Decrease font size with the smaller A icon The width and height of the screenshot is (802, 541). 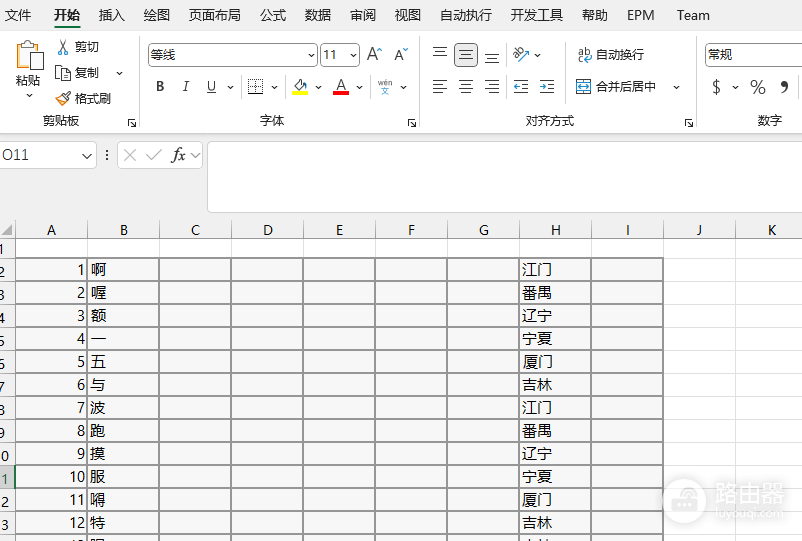401,54
